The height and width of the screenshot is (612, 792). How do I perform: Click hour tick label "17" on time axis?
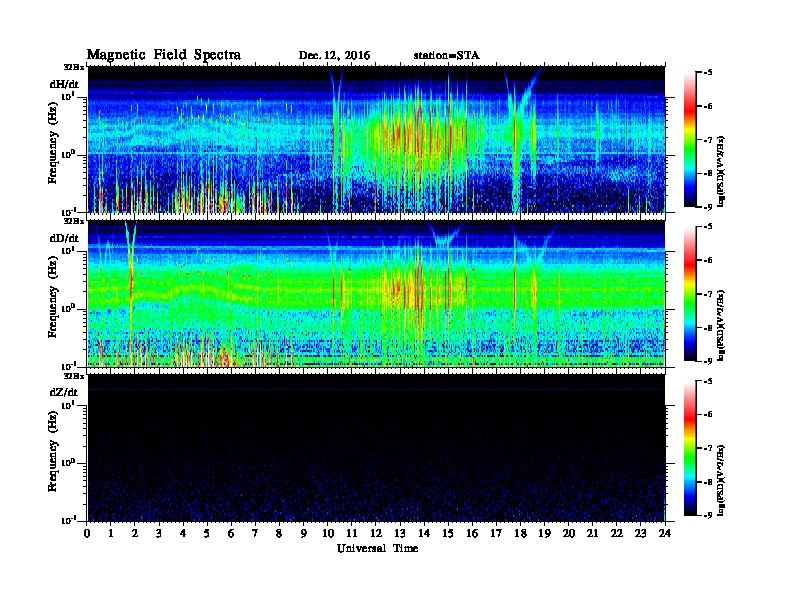click(x=496, y=533)
